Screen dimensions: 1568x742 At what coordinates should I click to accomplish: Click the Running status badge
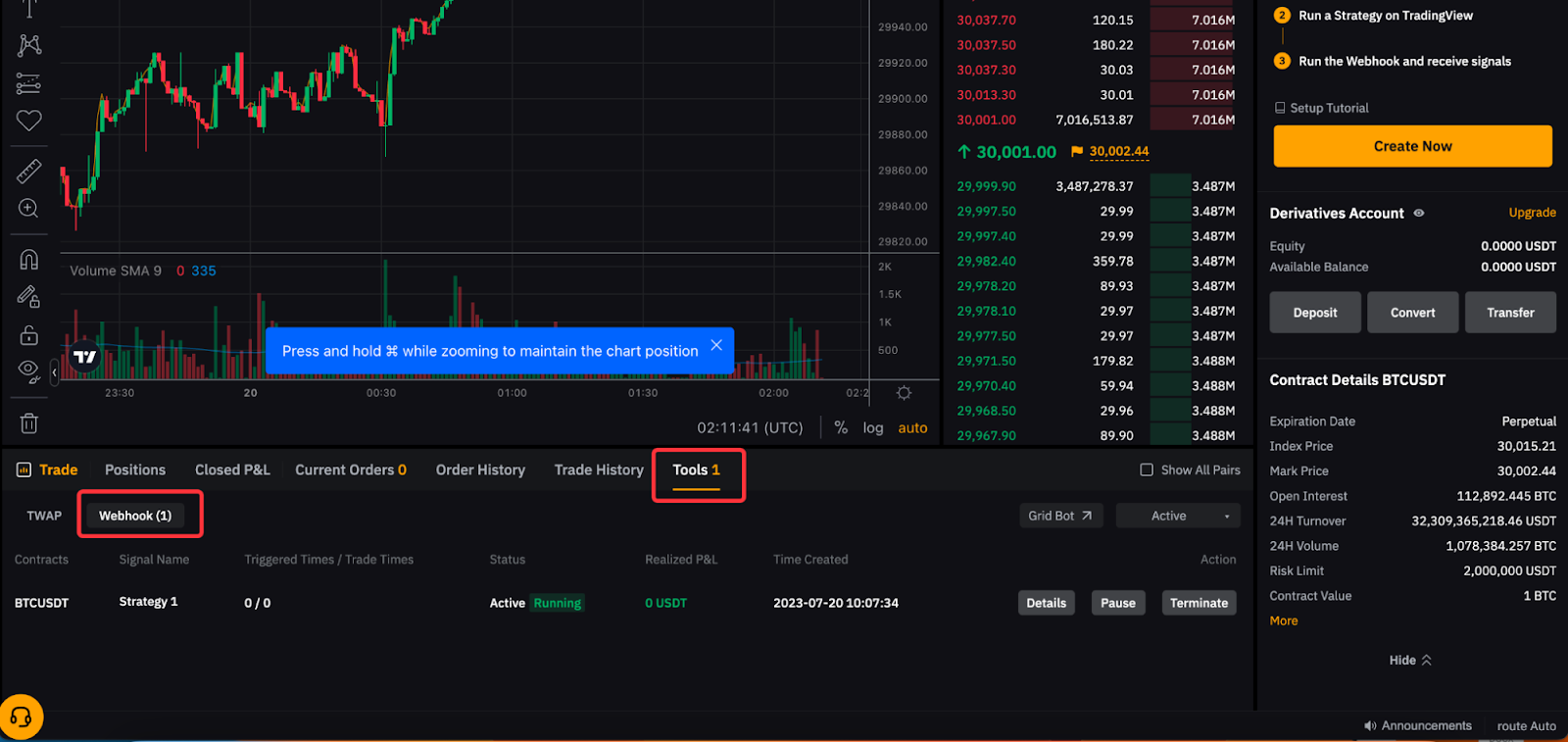click(558, 603)
